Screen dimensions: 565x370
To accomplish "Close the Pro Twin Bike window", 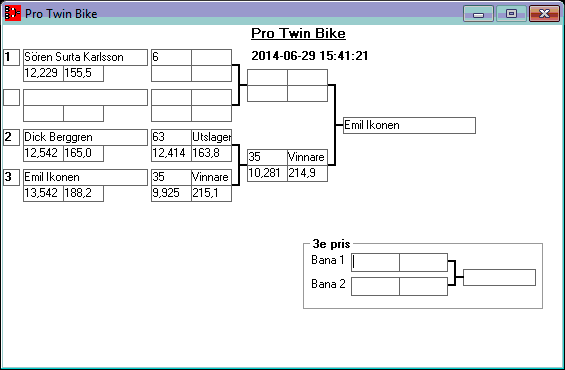I will click(544, 14).
